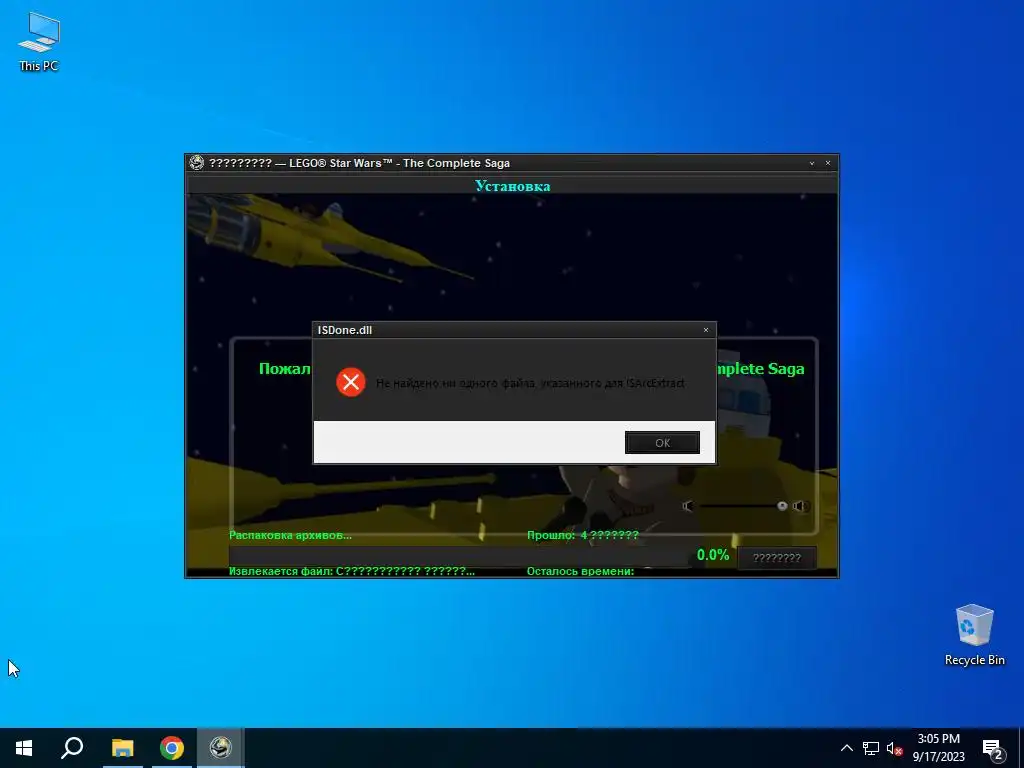1024x768 pixels.
Task: Open the network status tray icon
Action: click(x=871, y=748)
